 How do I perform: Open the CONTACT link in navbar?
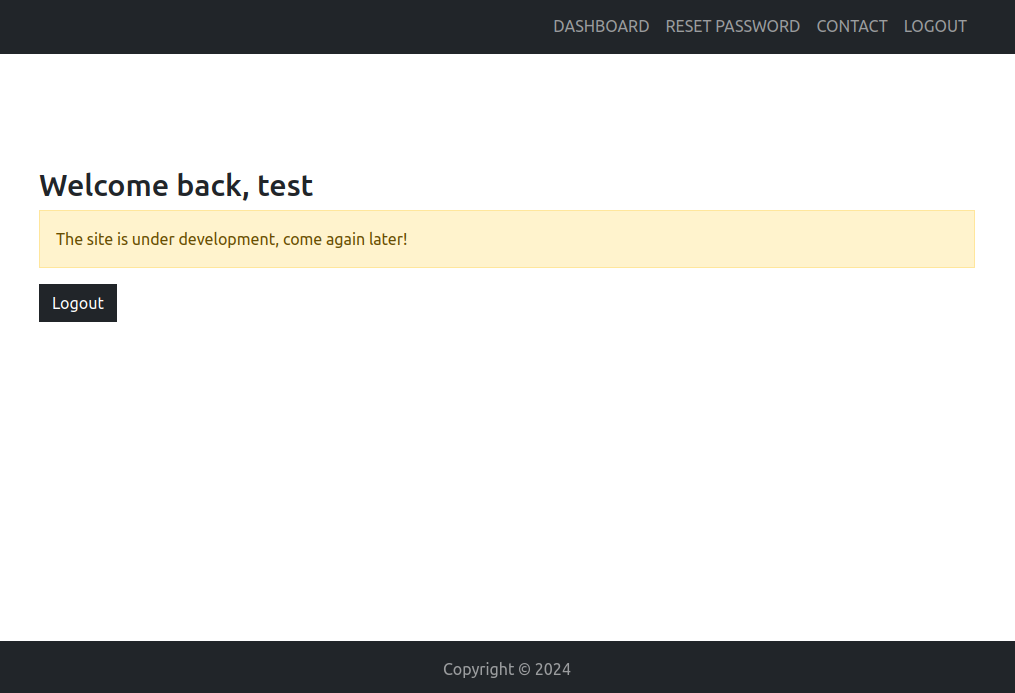pyautogui.click(x=851, y=27)
